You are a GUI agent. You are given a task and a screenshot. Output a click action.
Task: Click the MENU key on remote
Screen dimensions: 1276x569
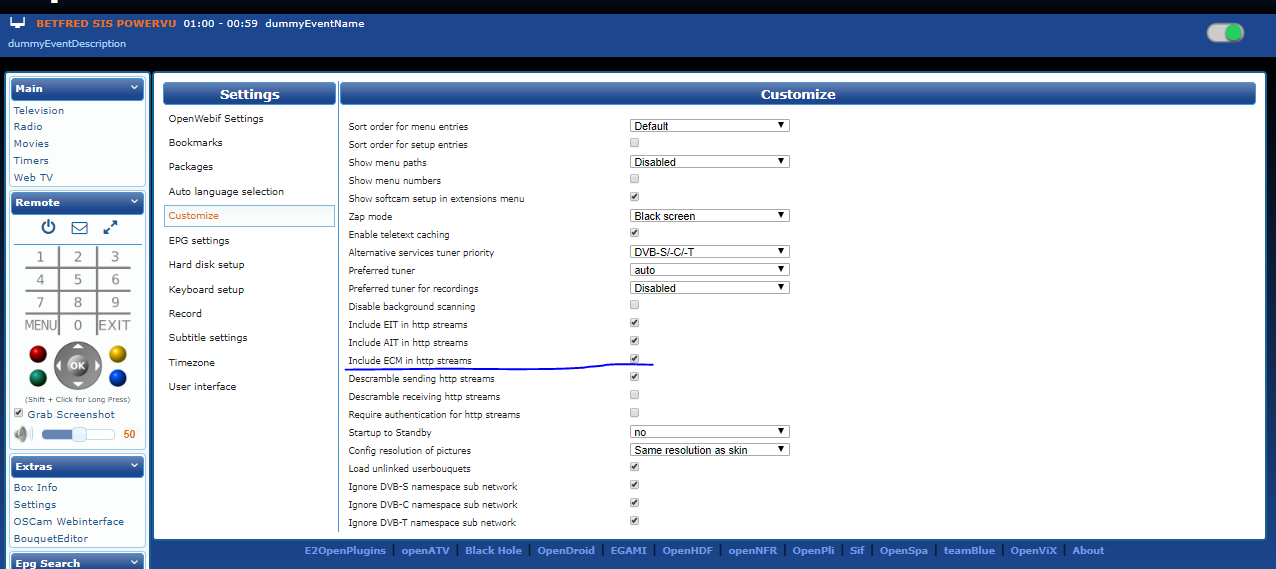[x=40, y=325]
